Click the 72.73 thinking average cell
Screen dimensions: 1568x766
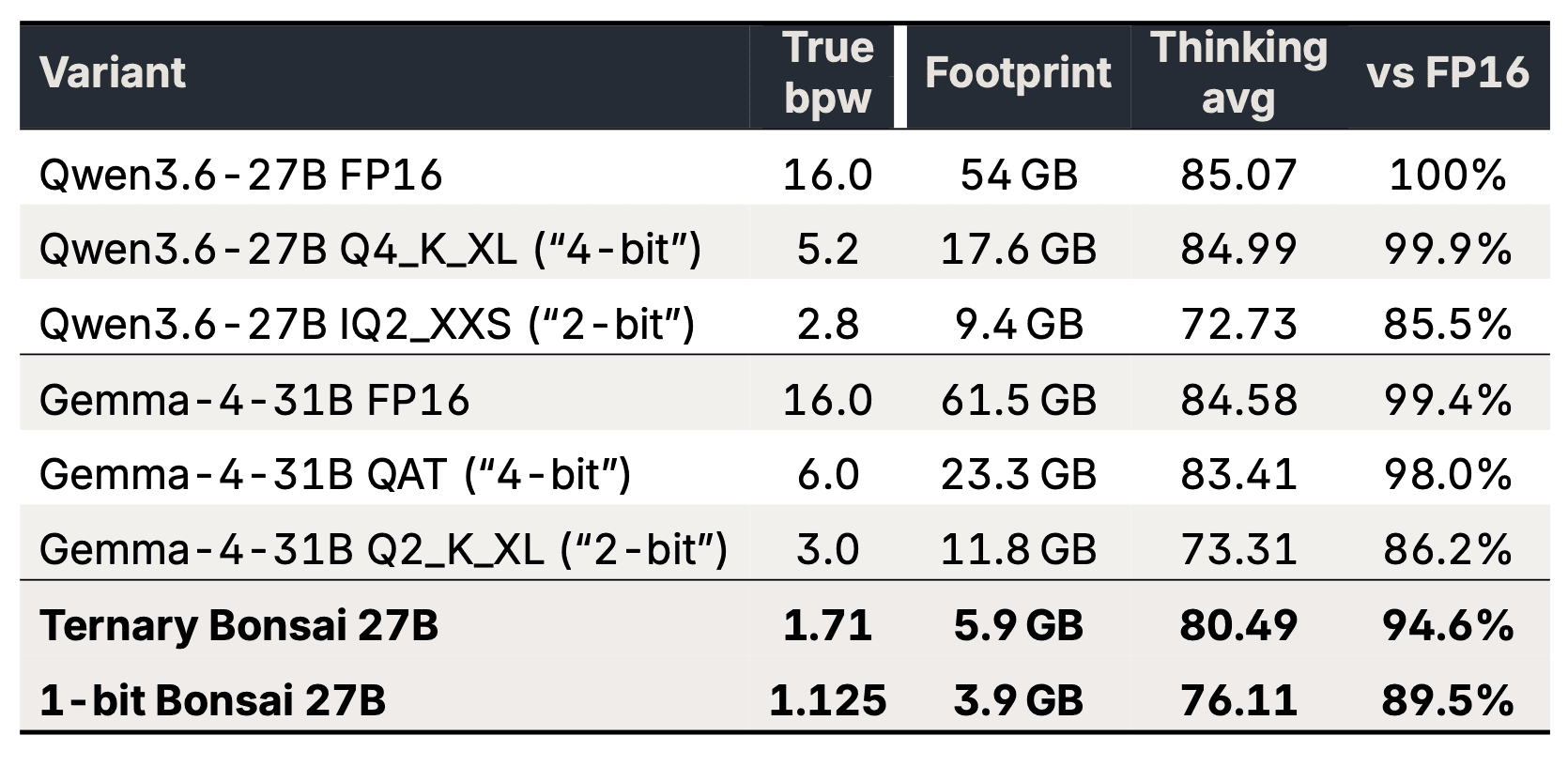(1239, 324)
